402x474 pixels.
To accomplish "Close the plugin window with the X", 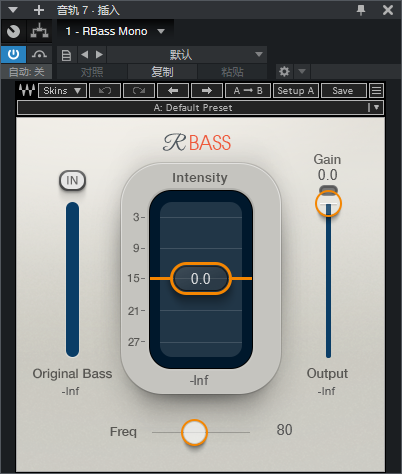I will pyautogui.click(x=388, y=10).
